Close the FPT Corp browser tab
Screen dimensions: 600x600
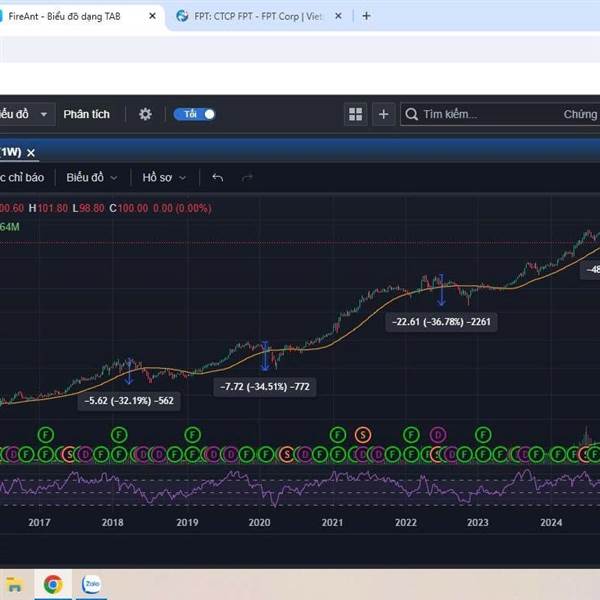click(338, 16)
